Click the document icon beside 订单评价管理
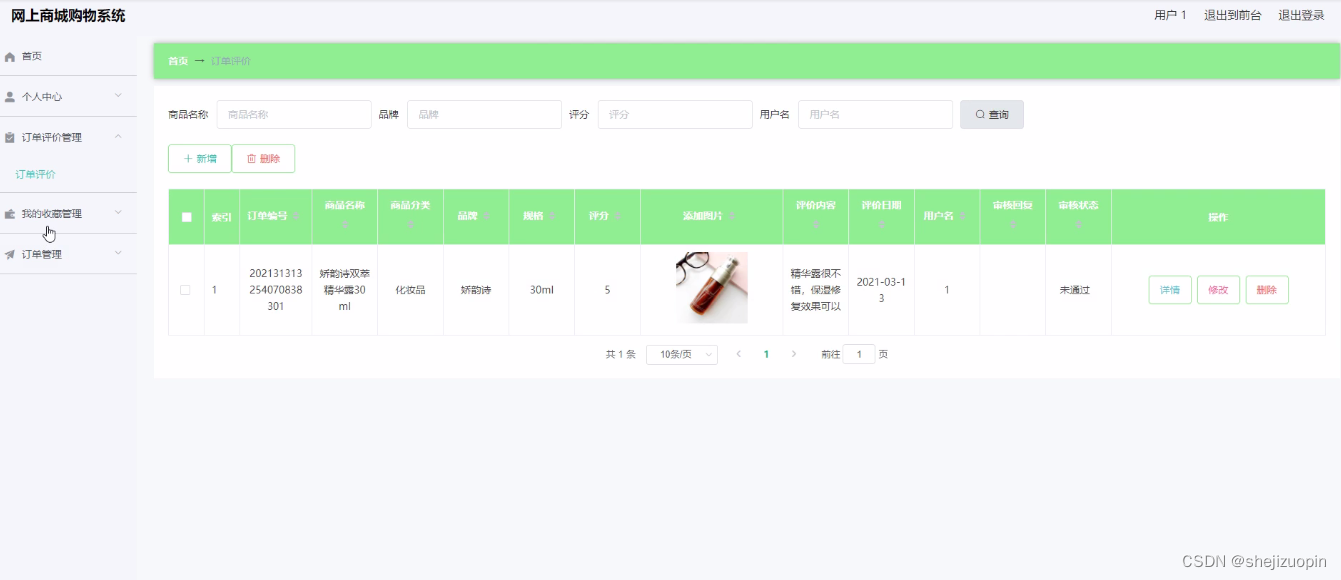1341x580 pixels. (9, 136)
